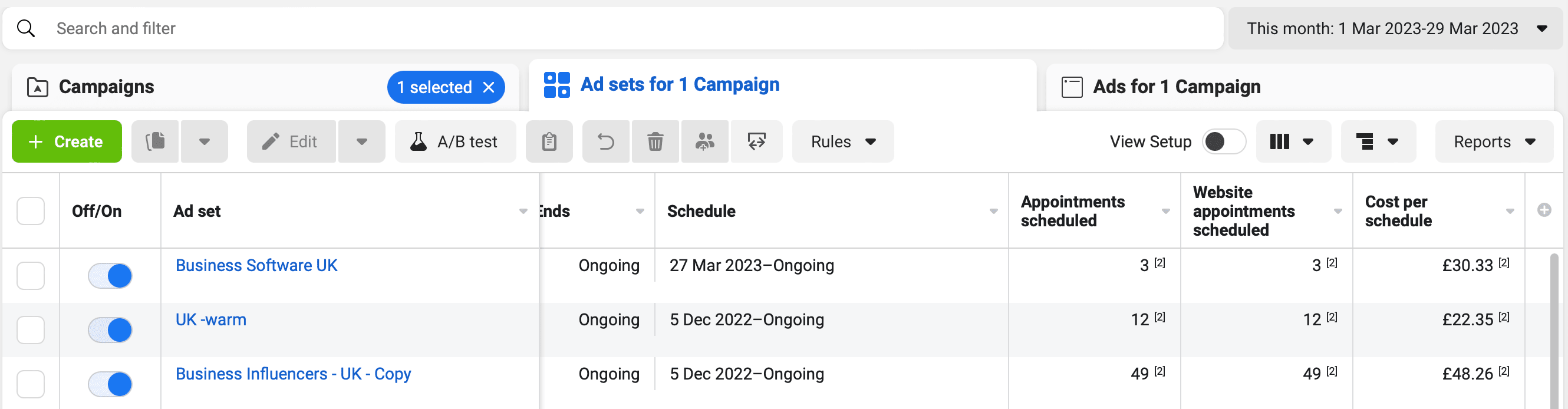This screenshot has width=1568, height=409.
Task: Open the Ads for 1 Campaign tab
Action: pyautogui.click(x=1176, y=87)
